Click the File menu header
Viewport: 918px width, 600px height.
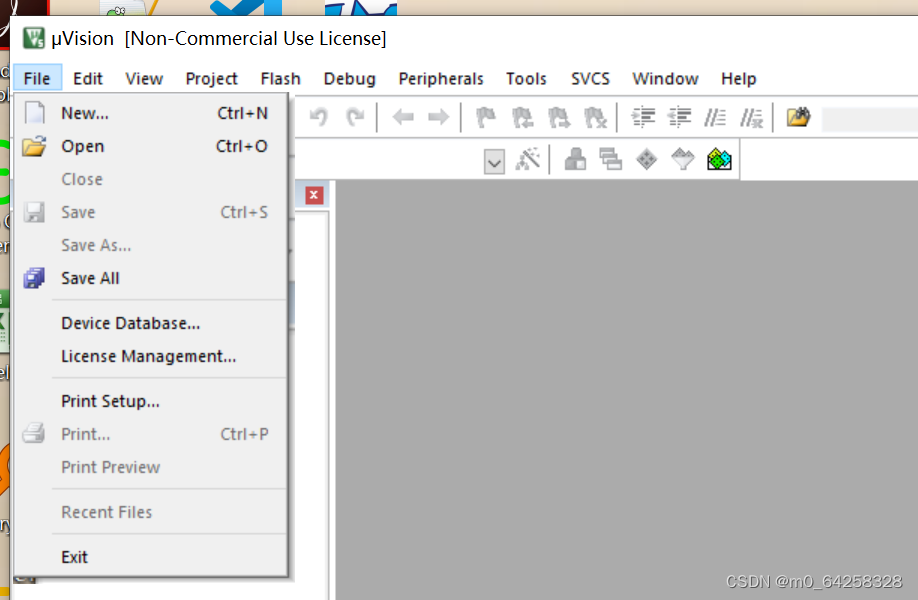click(37, 78)
